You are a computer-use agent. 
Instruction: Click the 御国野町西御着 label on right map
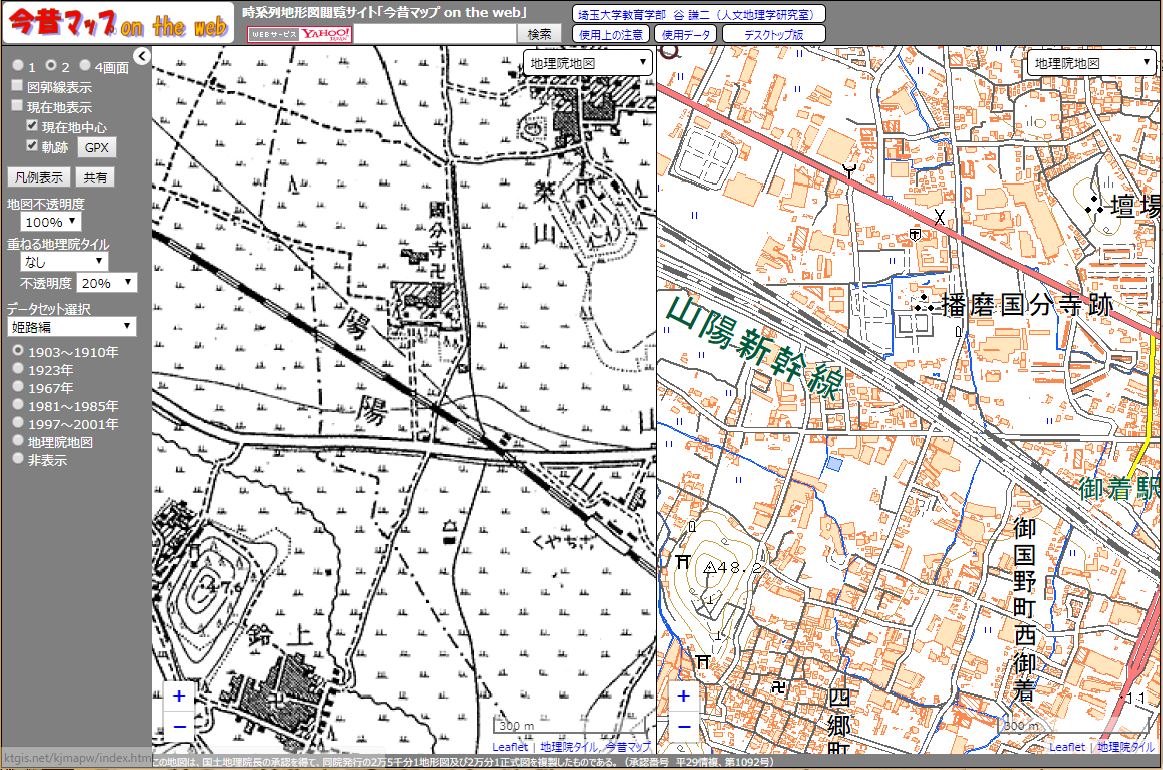(x=1024, y=610)
